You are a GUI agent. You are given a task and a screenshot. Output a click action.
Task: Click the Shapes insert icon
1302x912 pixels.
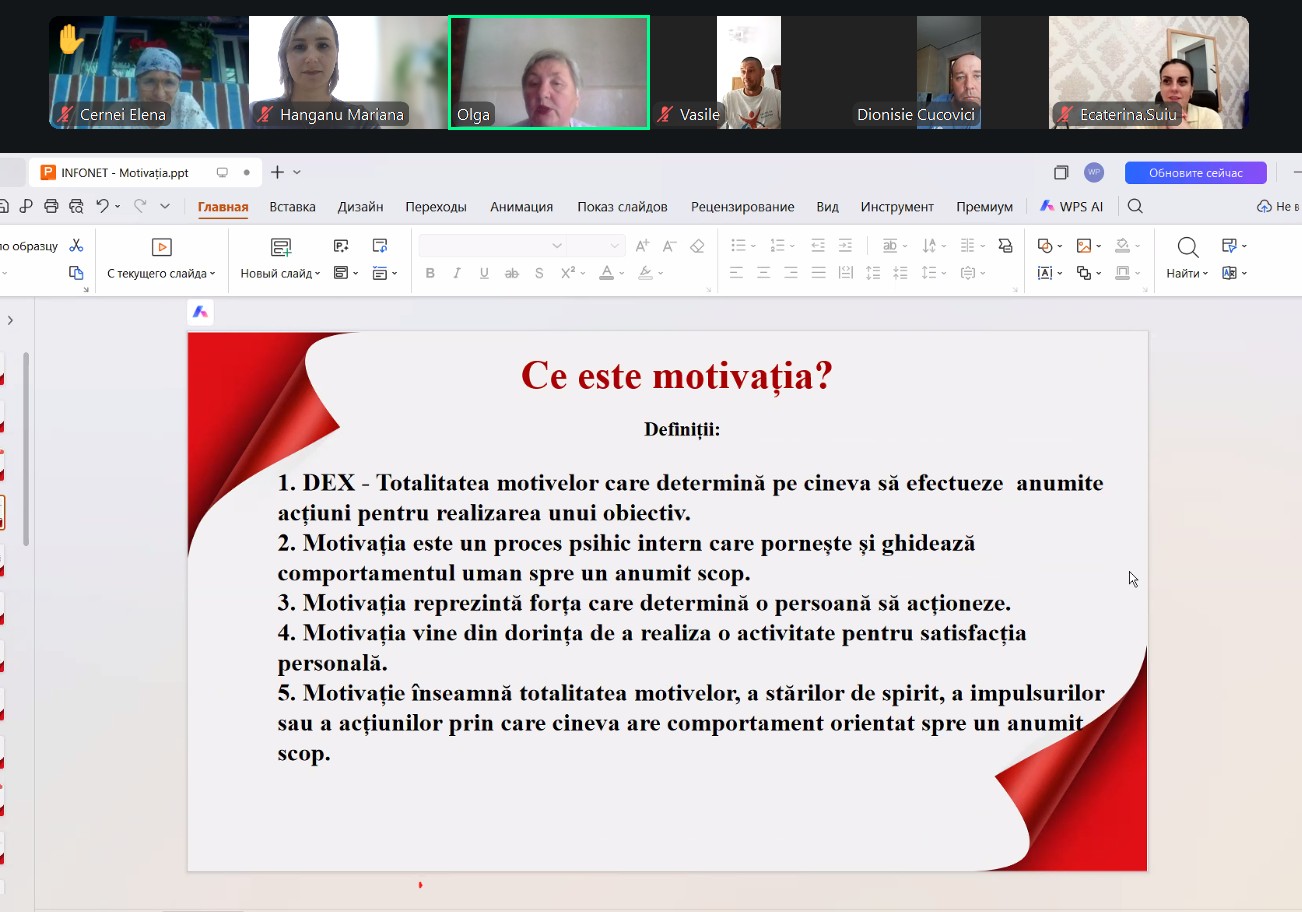(x=1043, y=245)
